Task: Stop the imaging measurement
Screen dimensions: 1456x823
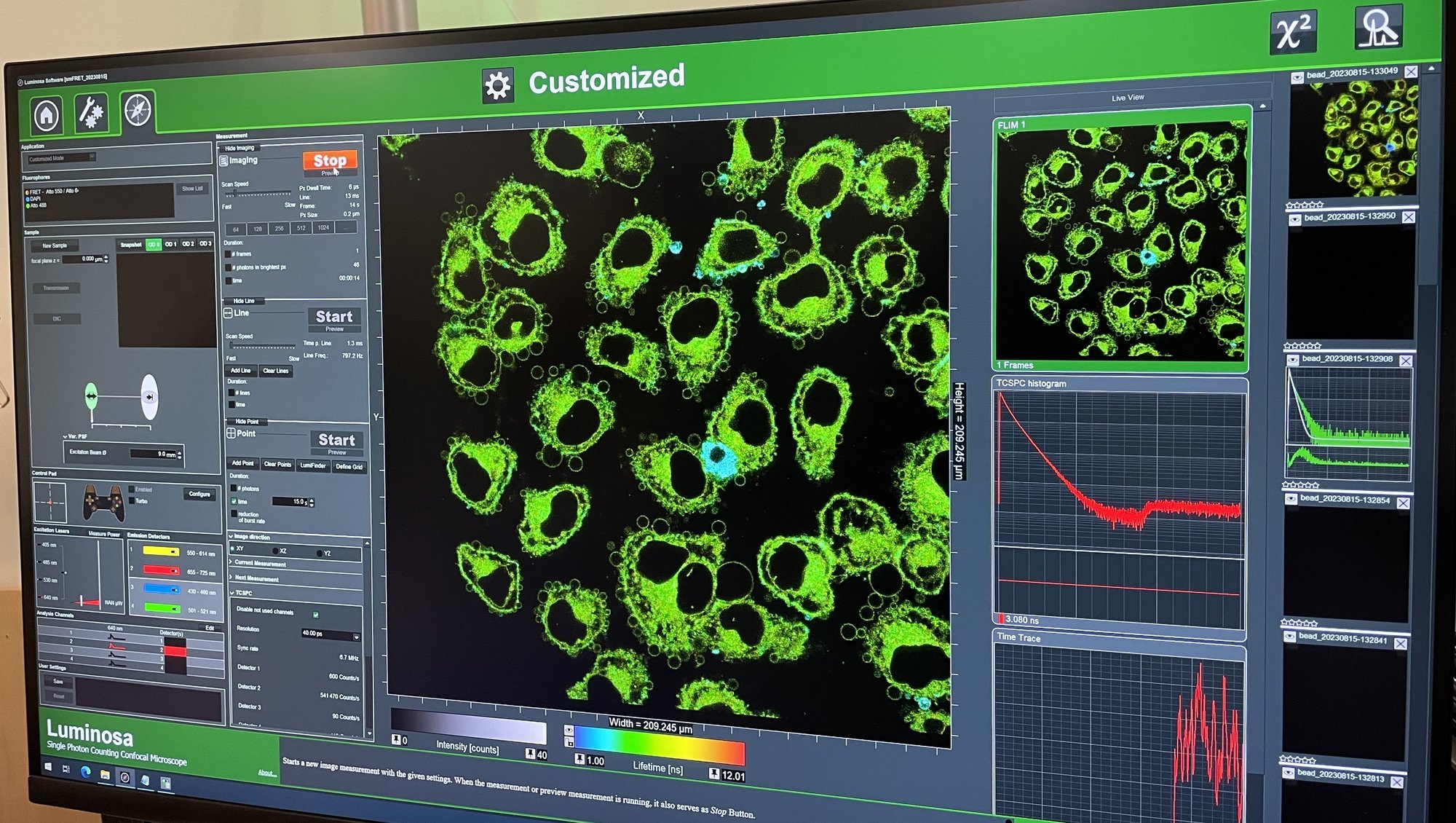Action: pos(330,160)
